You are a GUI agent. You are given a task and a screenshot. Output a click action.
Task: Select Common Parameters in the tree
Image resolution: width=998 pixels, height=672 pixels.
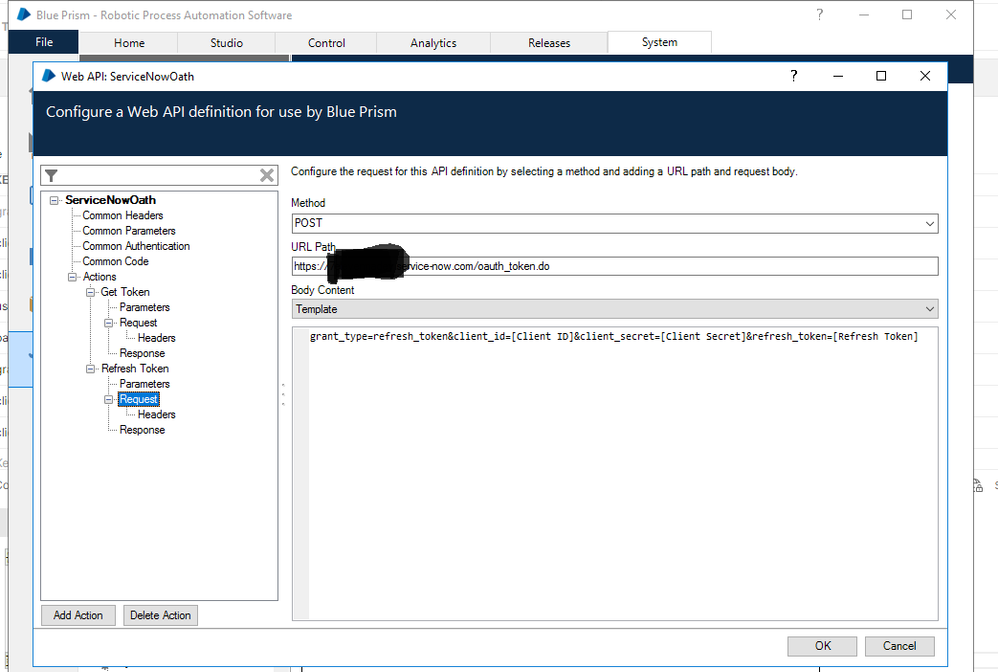pyautogui.click(x=129, y=230)
